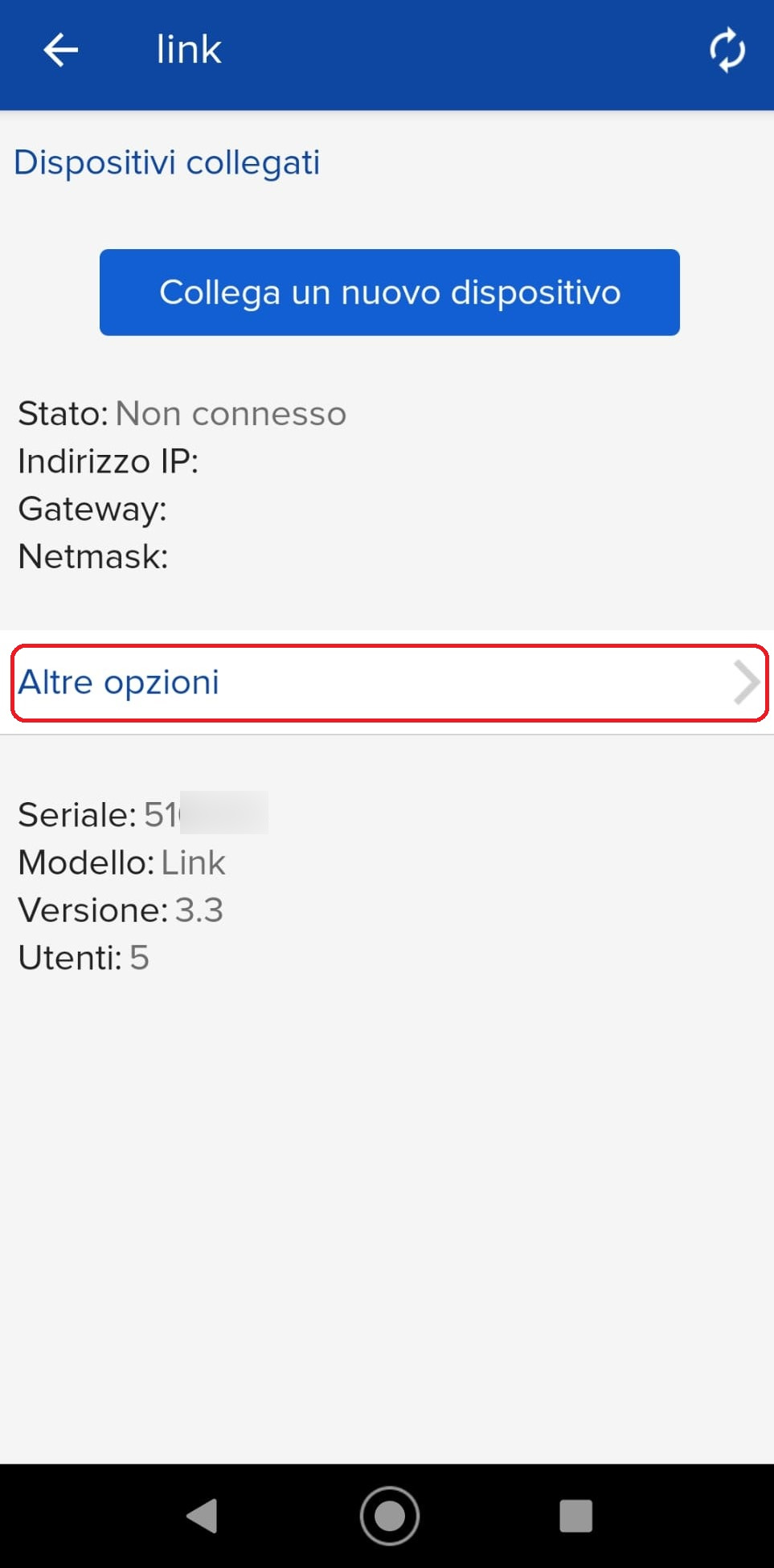The height and width of the screenshot is (1568, 774).
Task: Tap the Modello Link line
Action: [x=121, y=862]
